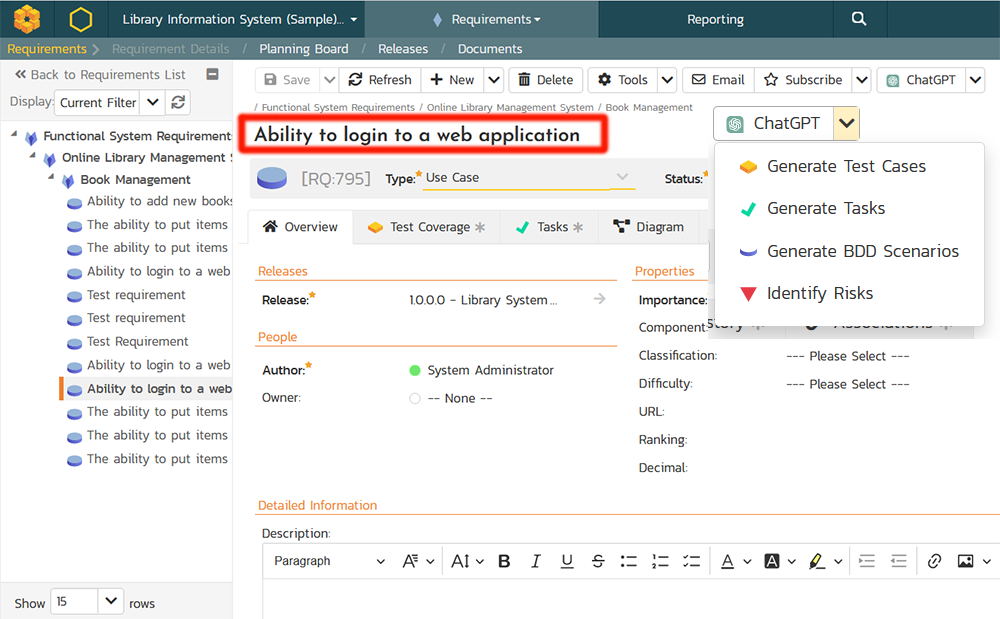Screen dimensions: 1000x619
Task: Select 'Generate BDD Scenarios' from the ChatGPT menu
Action: (862, 251)
